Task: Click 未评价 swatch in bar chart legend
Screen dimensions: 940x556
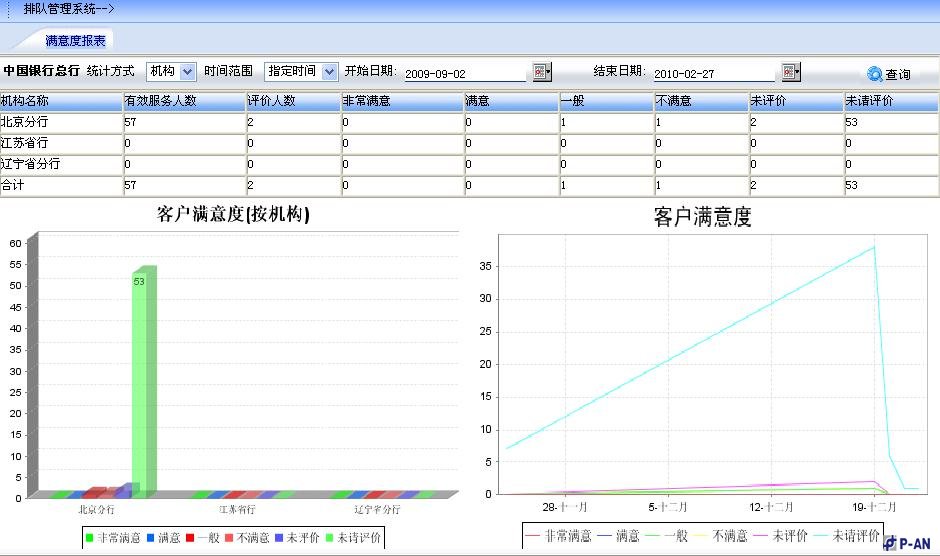Action: click(x=279, y=537)
